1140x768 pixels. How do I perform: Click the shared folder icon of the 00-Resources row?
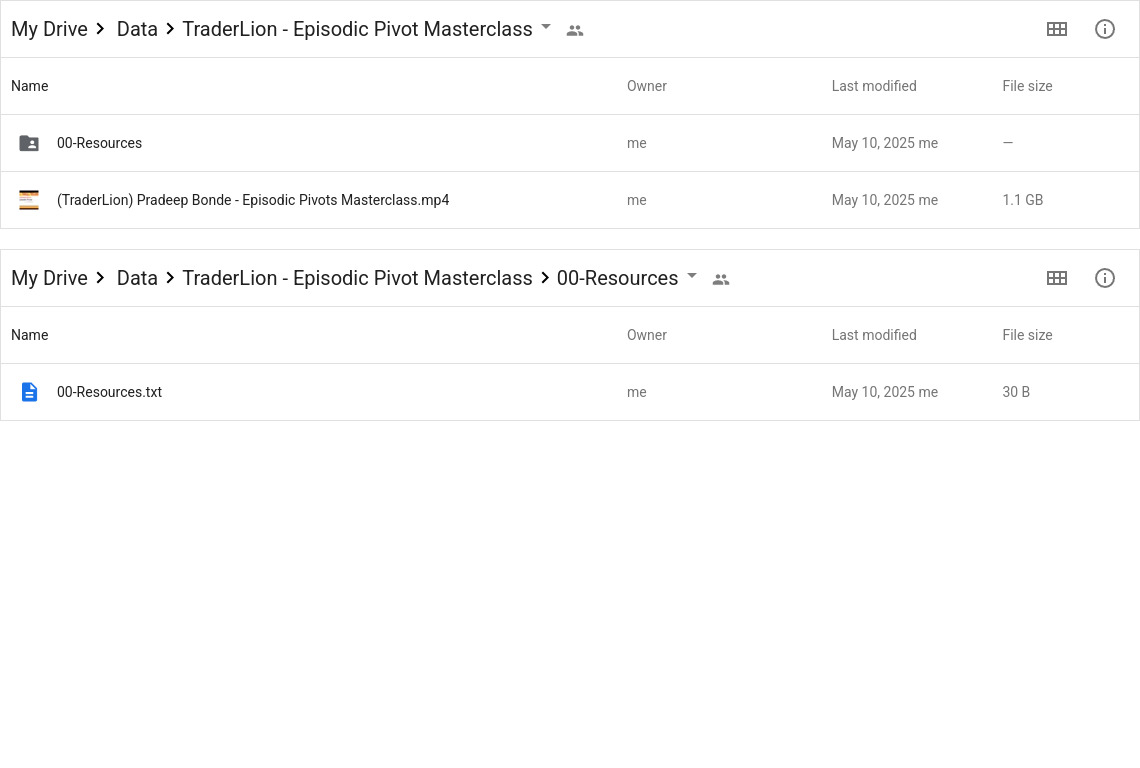(x=29, y=143)
